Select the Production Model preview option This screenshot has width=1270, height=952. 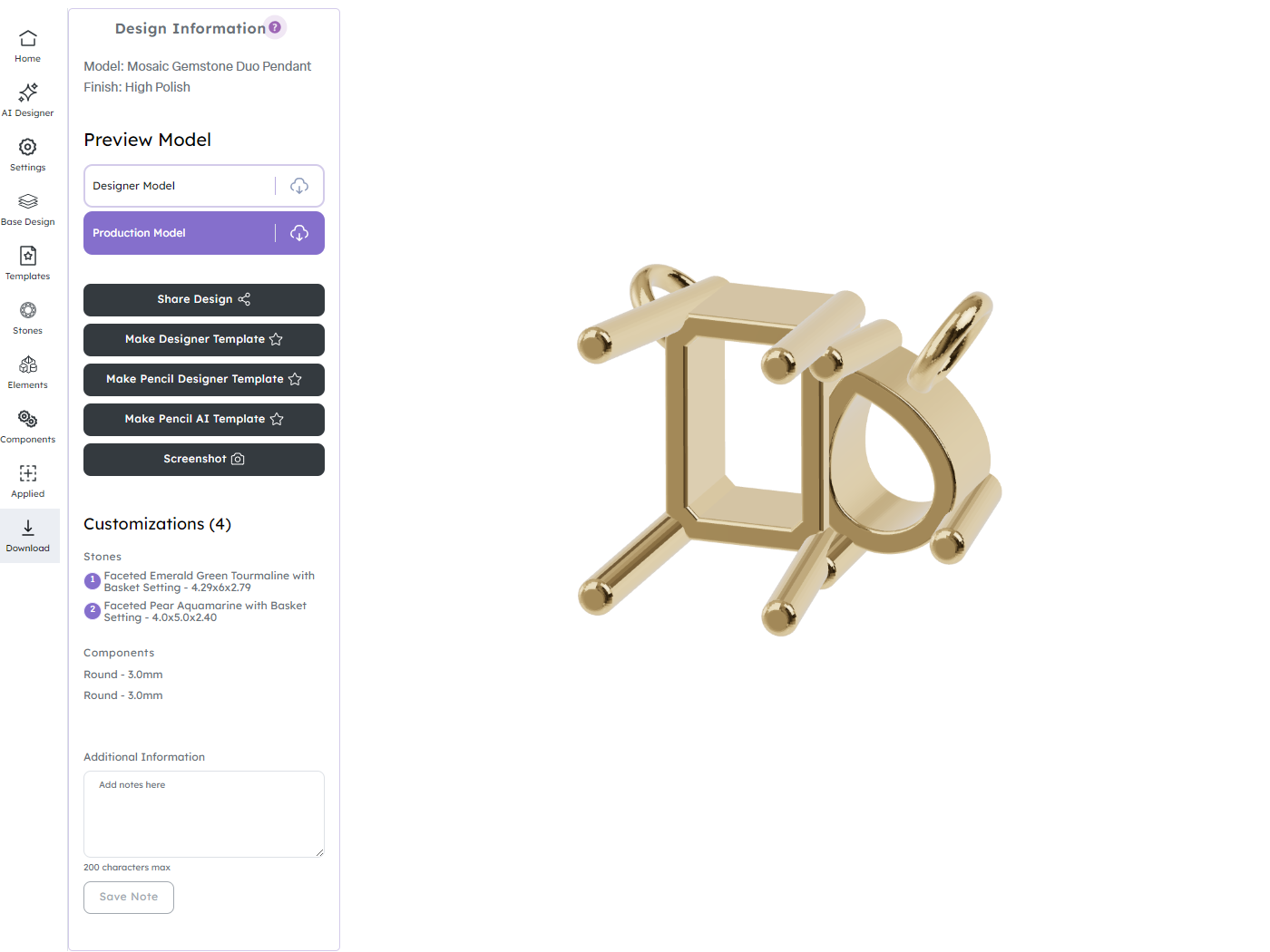[180, 233]
